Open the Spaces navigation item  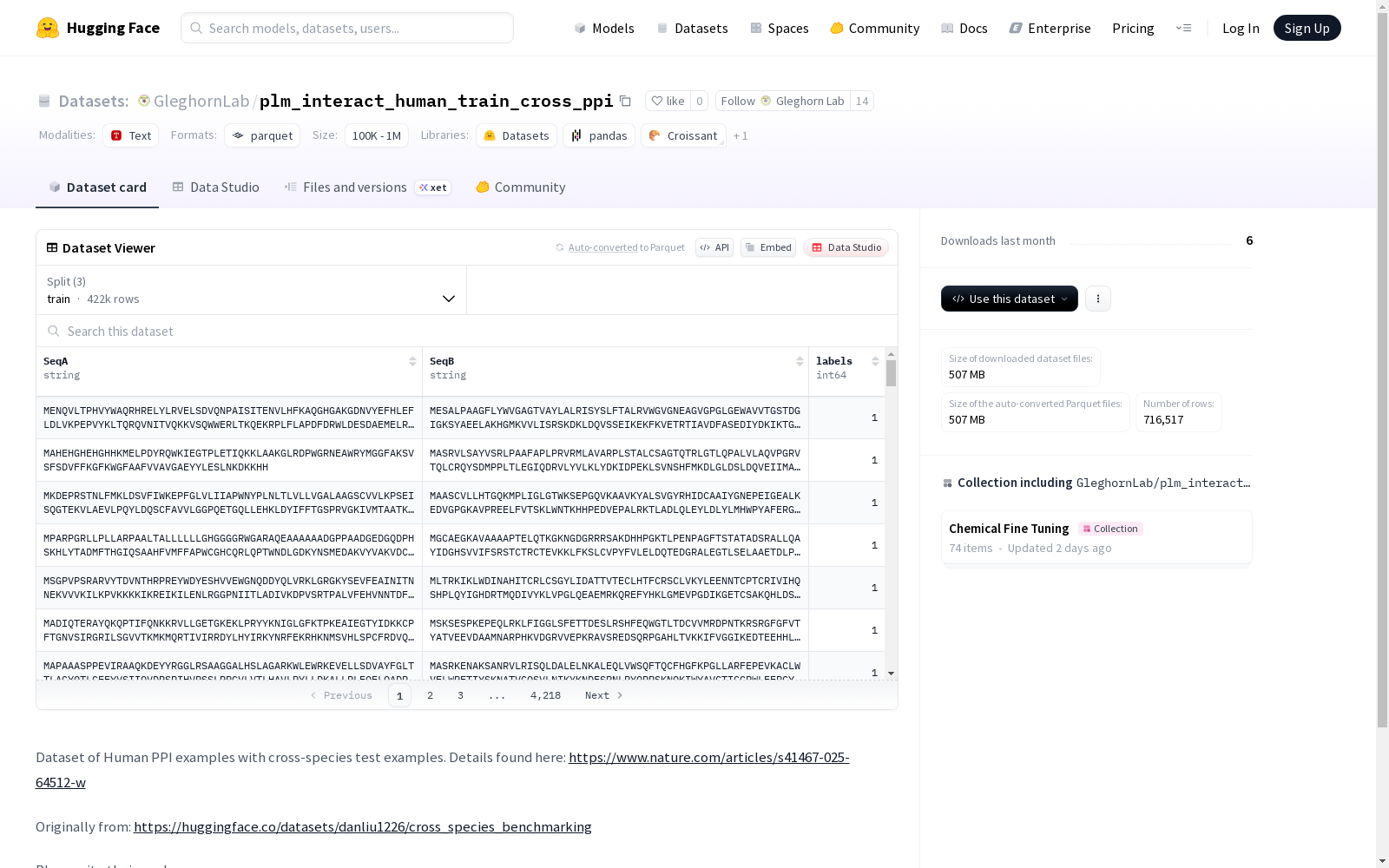point(780,28)
